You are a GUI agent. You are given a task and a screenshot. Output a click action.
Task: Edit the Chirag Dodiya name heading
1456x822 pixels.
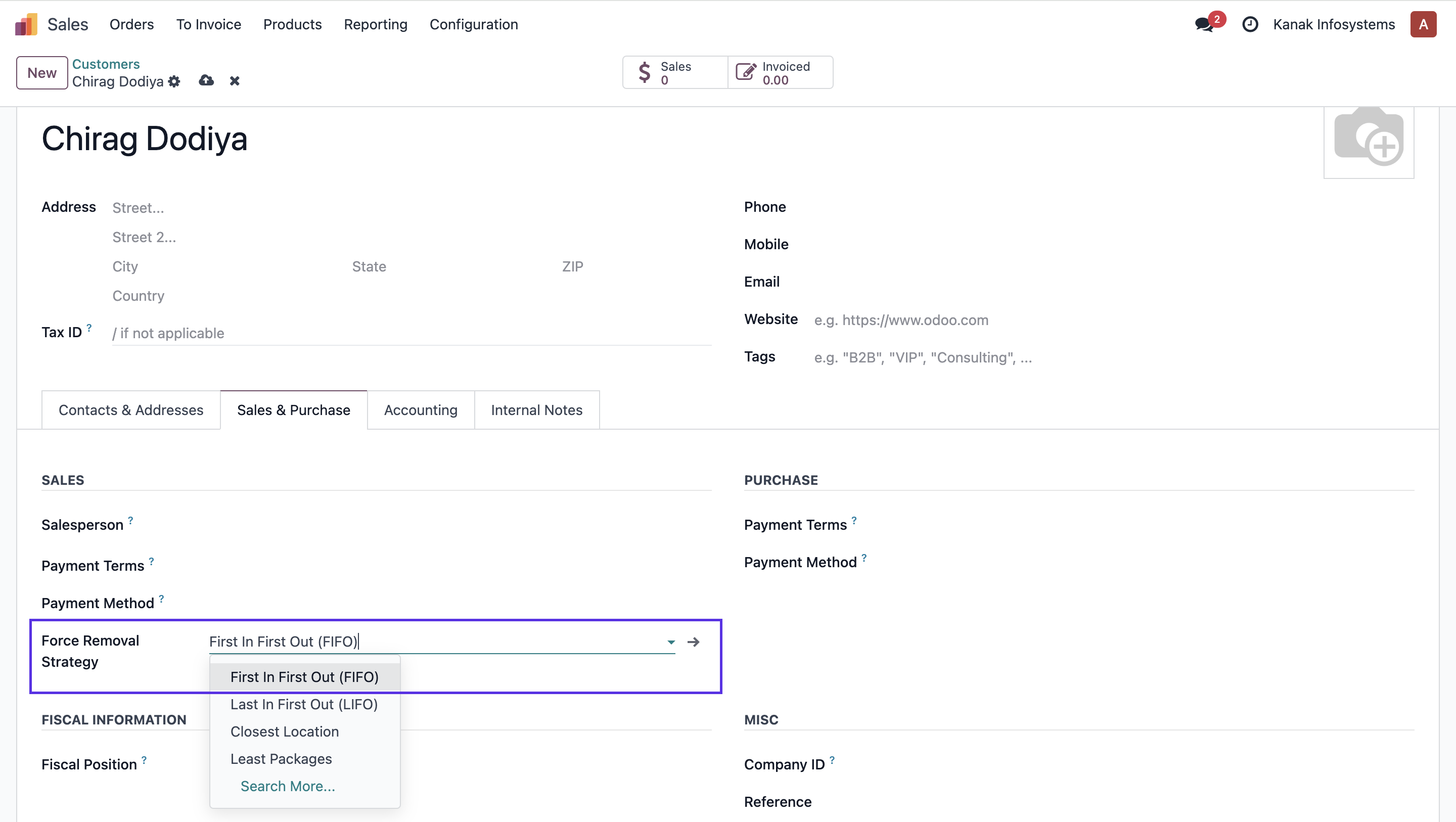click(145, 139)
